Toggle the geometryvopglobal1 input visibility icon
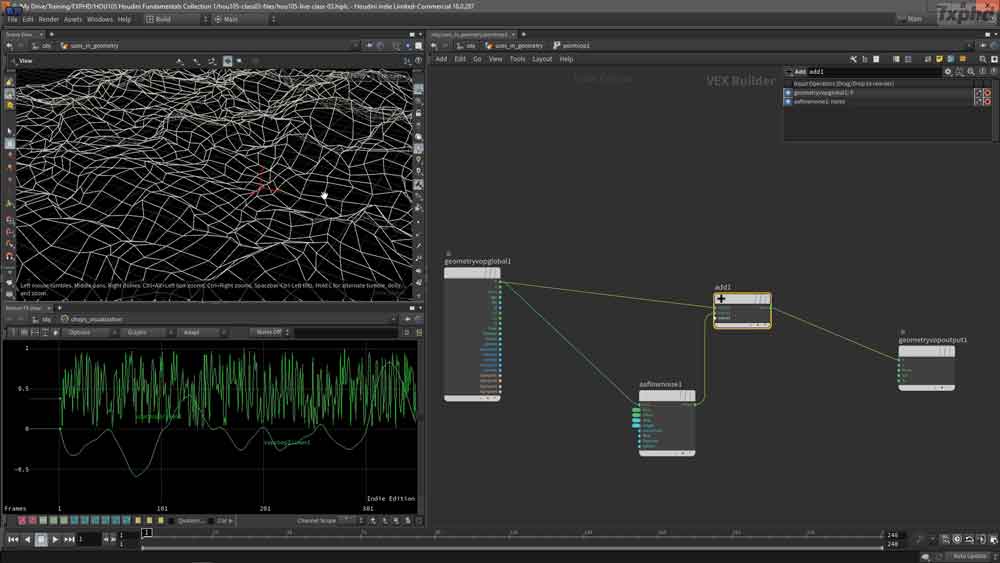Screen dimensions: 1000x563 pyautogui.click(x=788, y=93)
